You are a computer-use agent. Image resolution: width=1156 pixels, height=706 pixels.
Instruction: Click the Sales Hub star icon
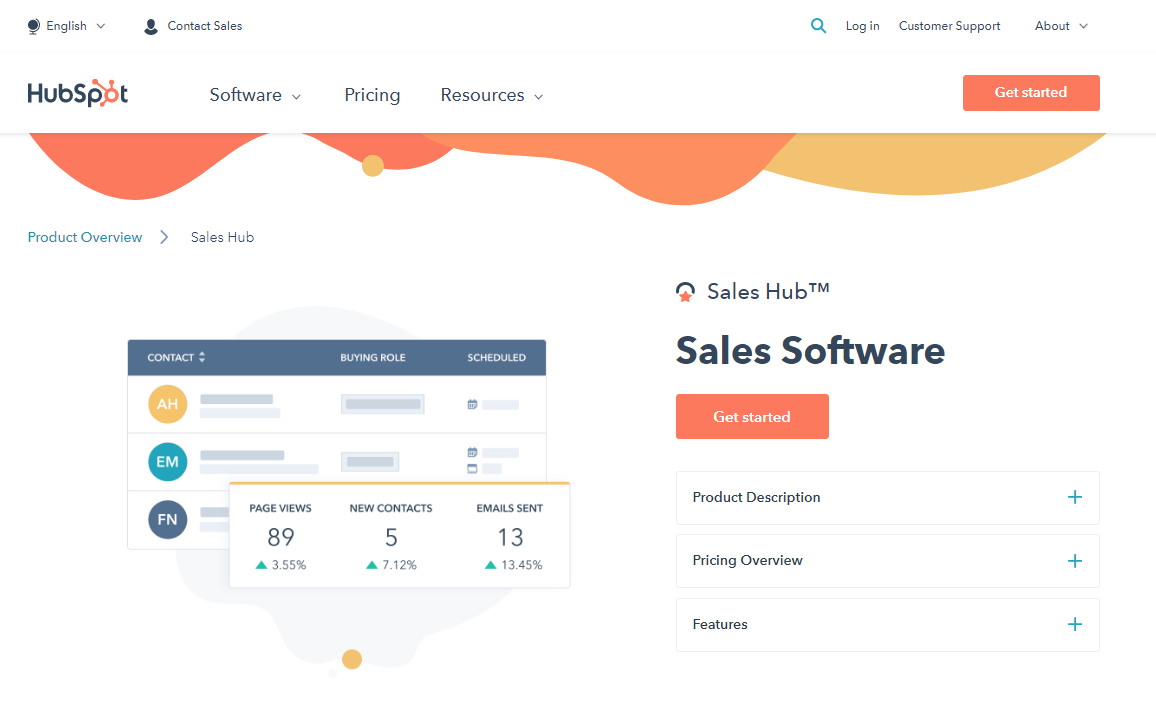coord(686,293)
